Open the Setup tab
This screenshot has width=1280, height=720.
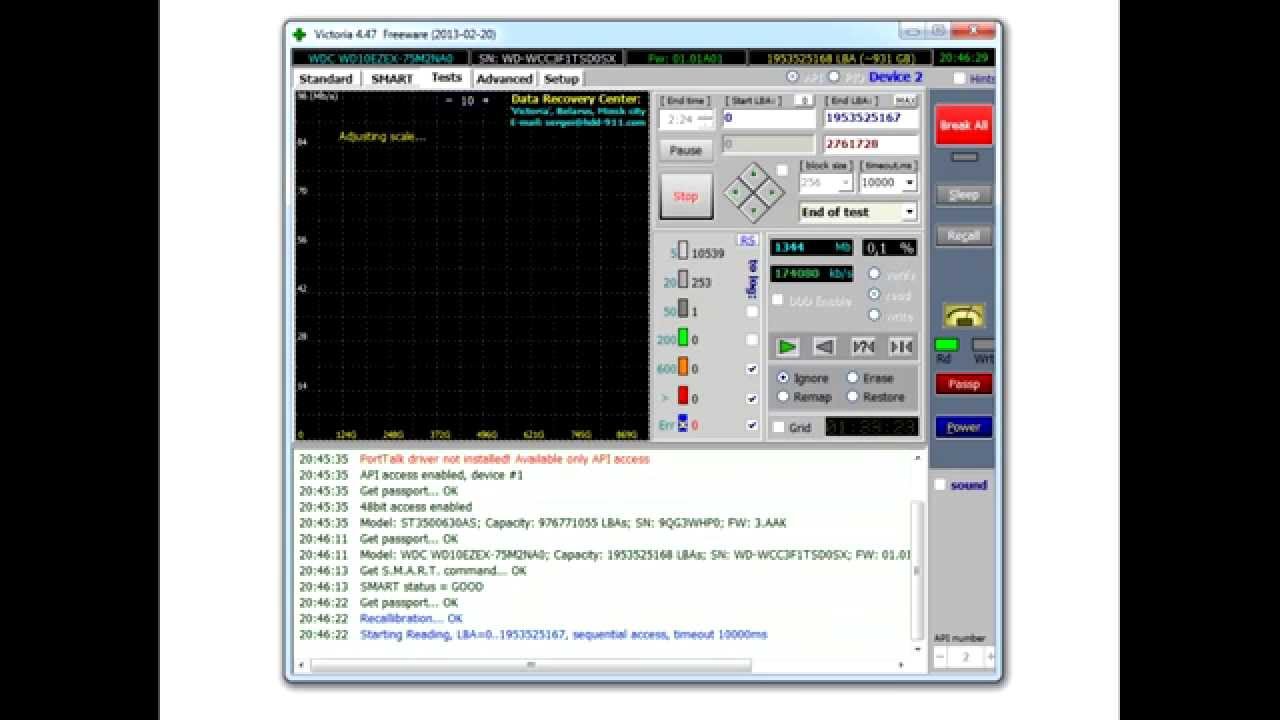[561, 79]
